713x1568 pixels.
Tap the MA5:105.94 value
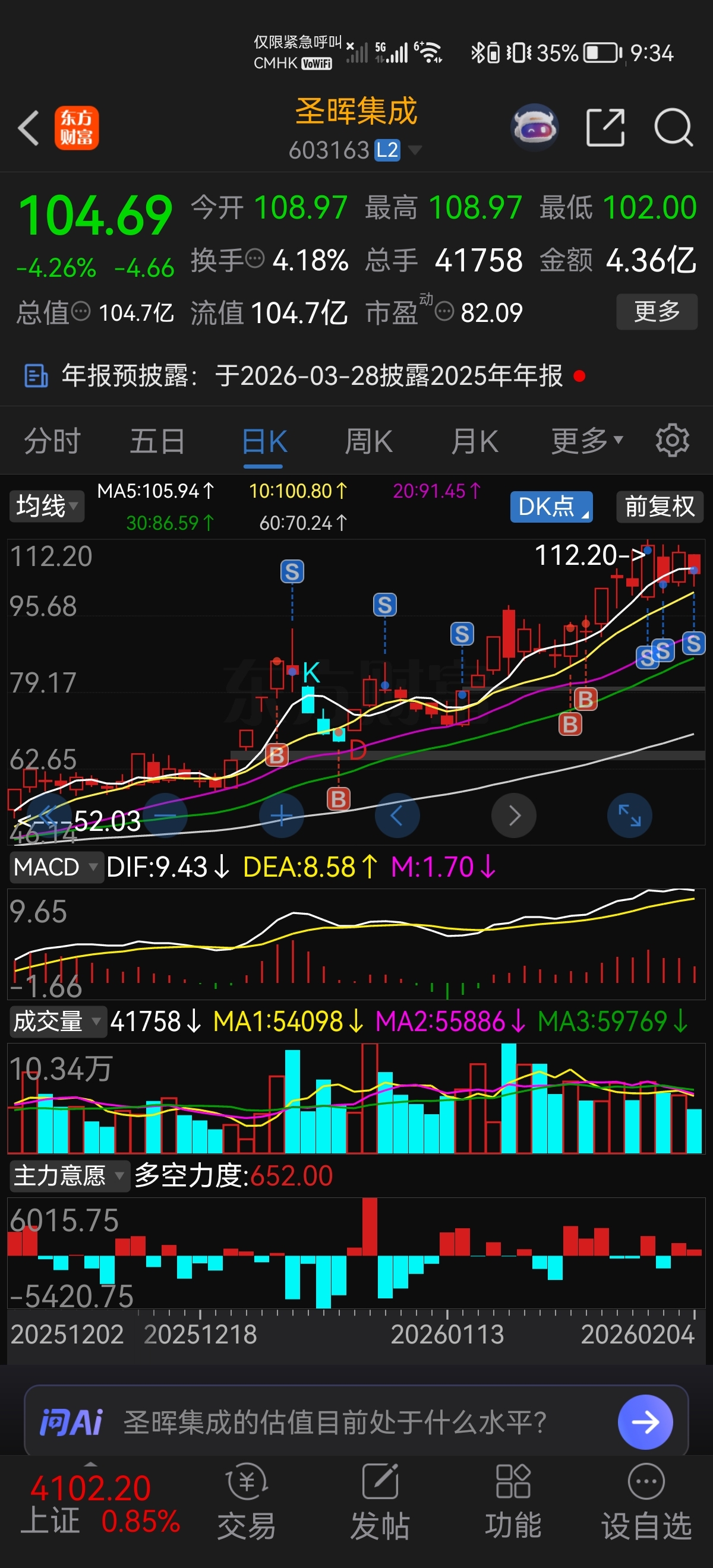(x=156, y=491)
